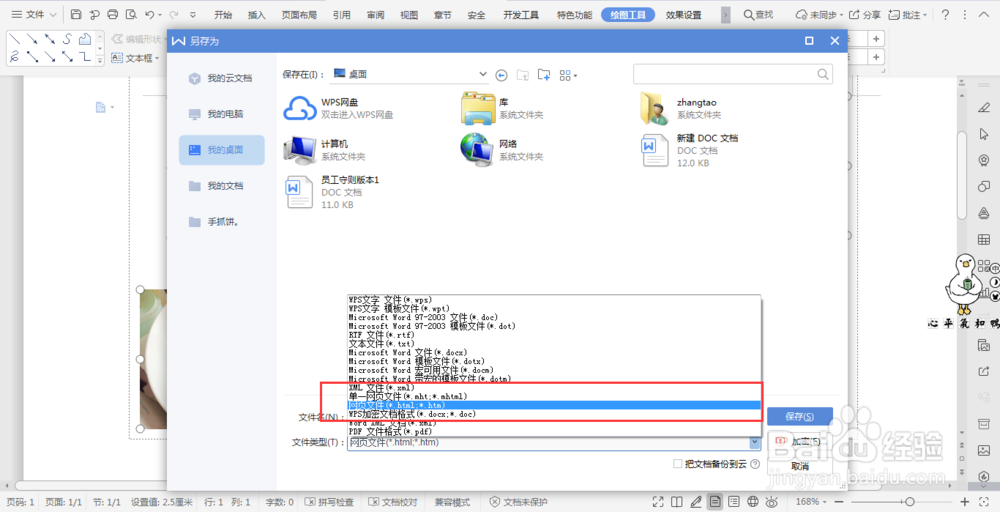Click the undo arrow icon
This screenshot has width=1000, height=512.
coord(149,15)
